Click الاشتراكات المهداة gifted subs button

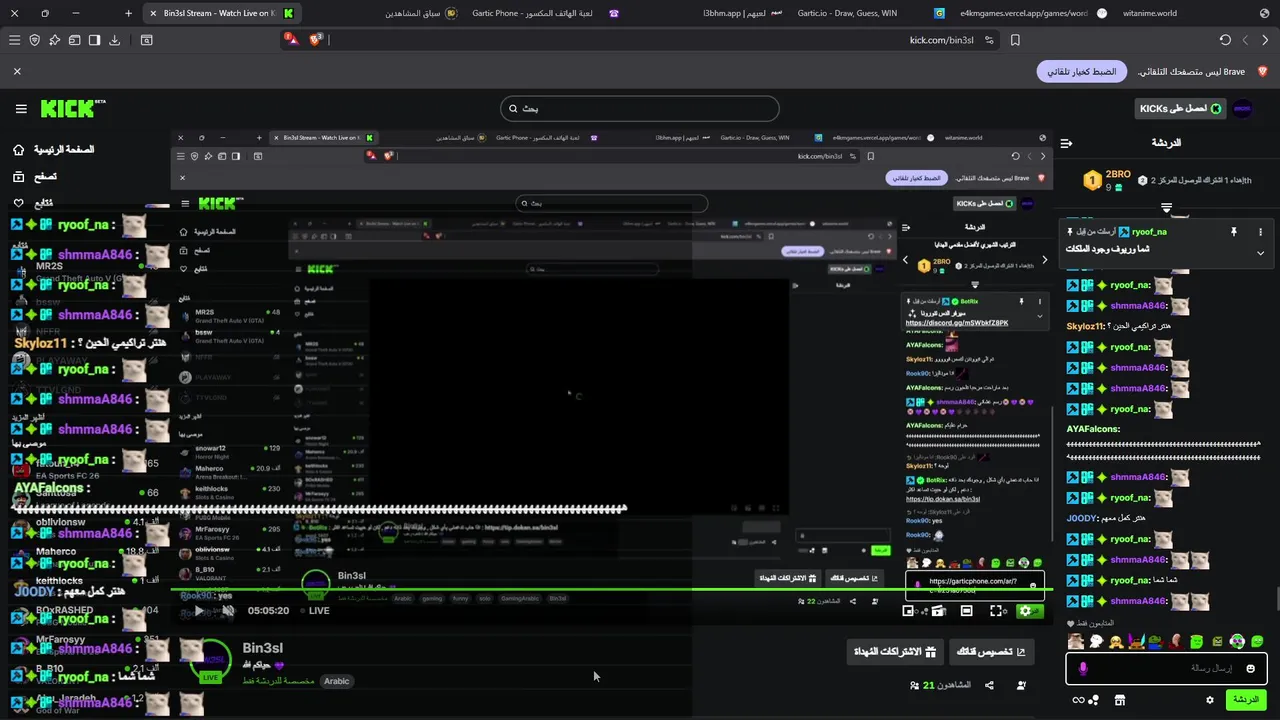click(895, 652)
